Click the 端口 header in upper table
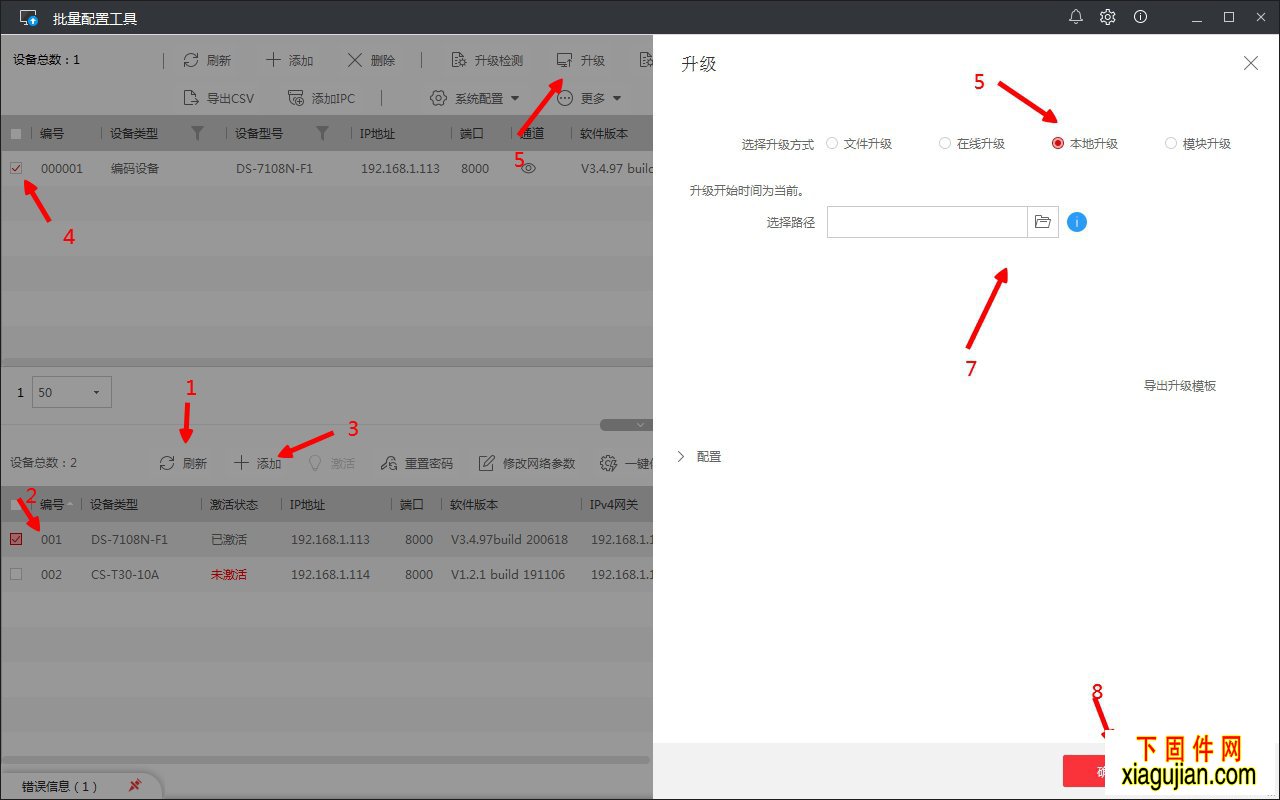The height and width of the screenshot is (800, 1280). pyautogui.click(x=472, y=133)
